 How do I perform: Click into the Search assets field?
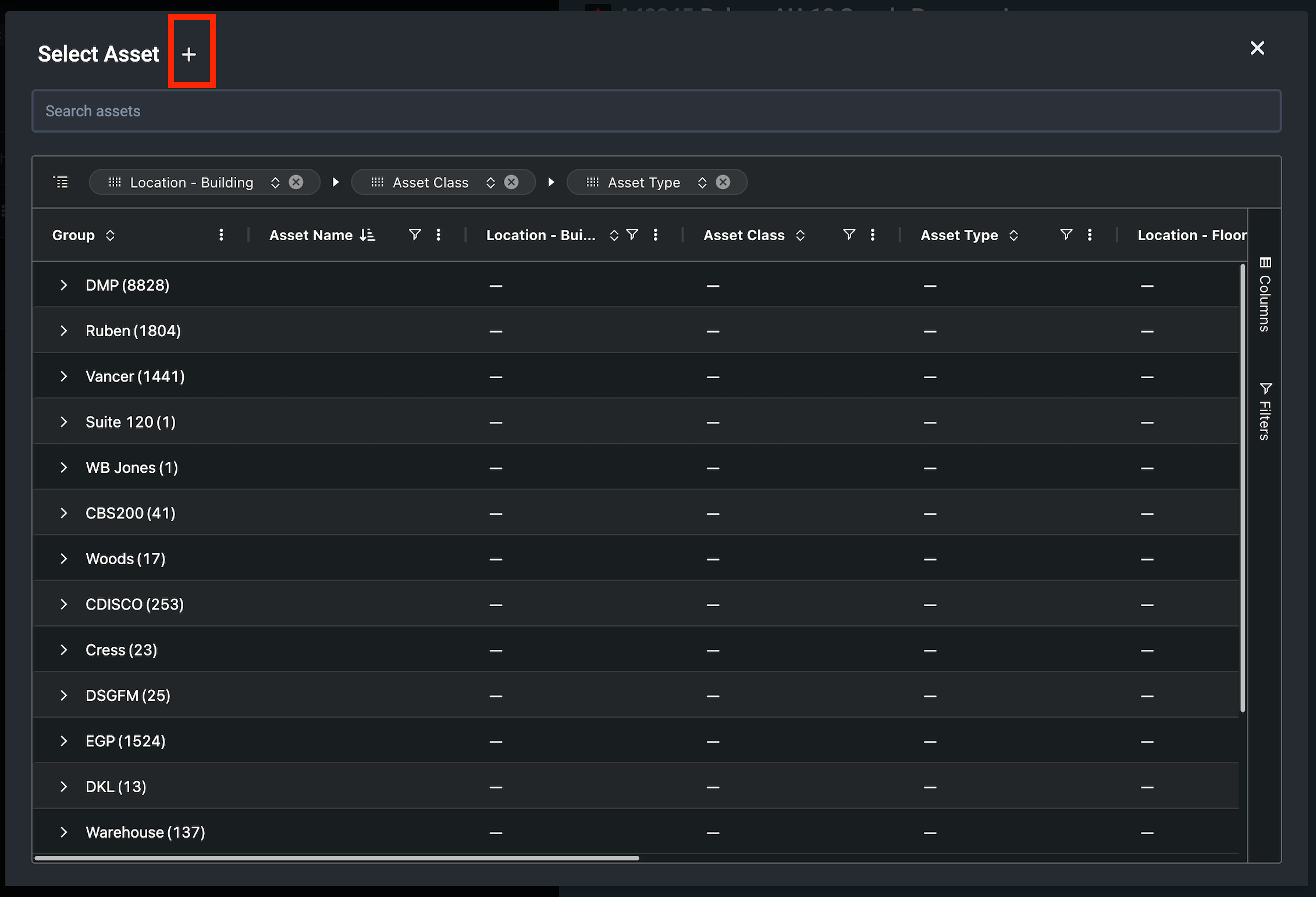tap(656, 111)
